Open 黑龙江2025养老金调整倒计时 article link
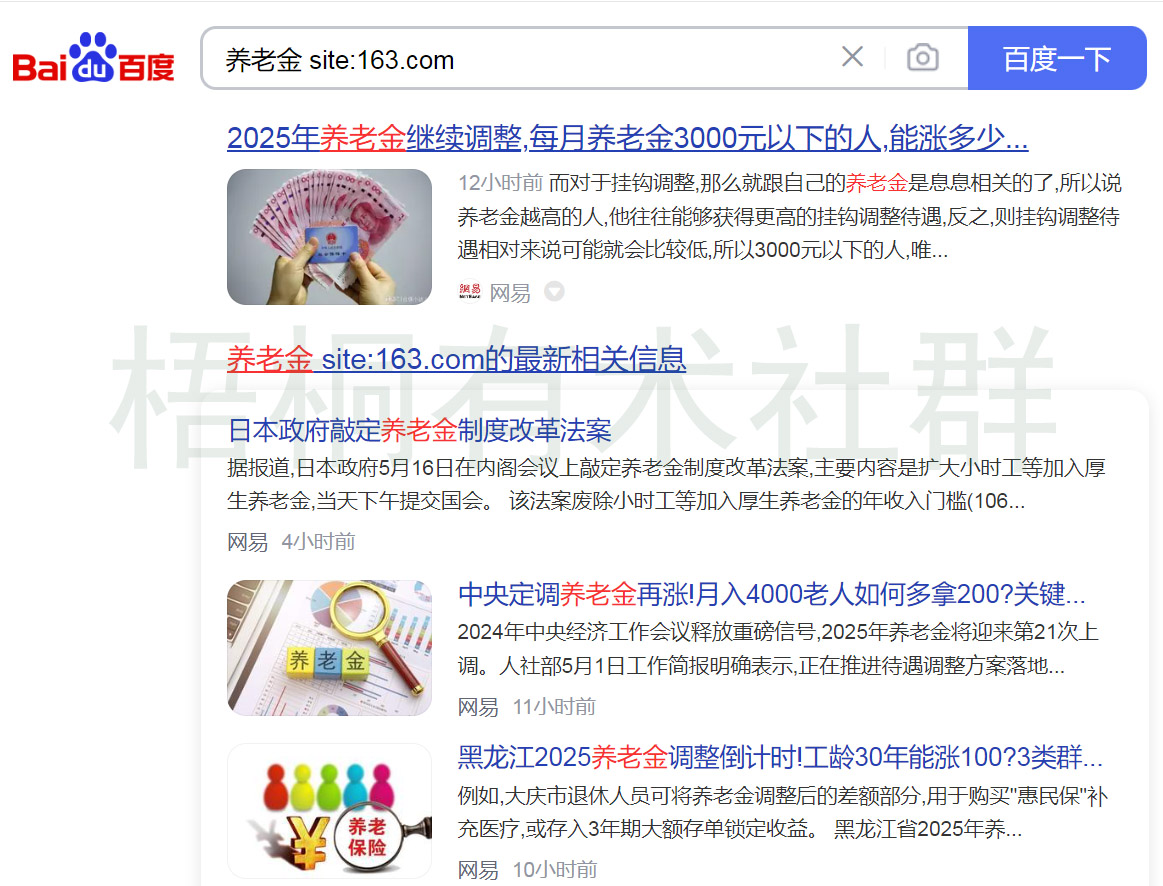 [780, 758]
